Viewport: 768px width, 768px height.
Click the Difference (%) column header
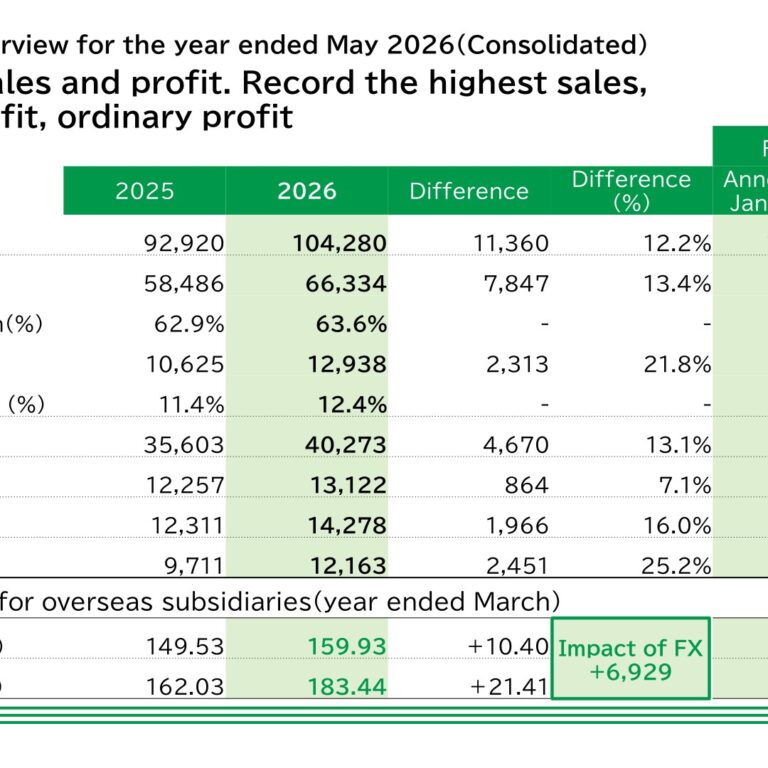[x=631, y=191]
